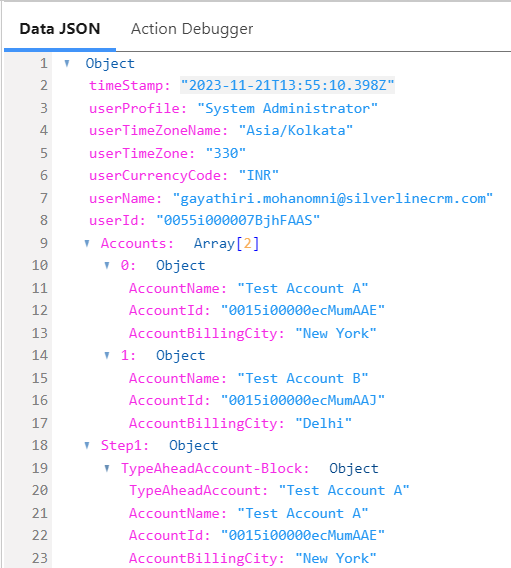511x568 pixels.
Task: Click the index 1 key label
Action: (x=128, y=355)
